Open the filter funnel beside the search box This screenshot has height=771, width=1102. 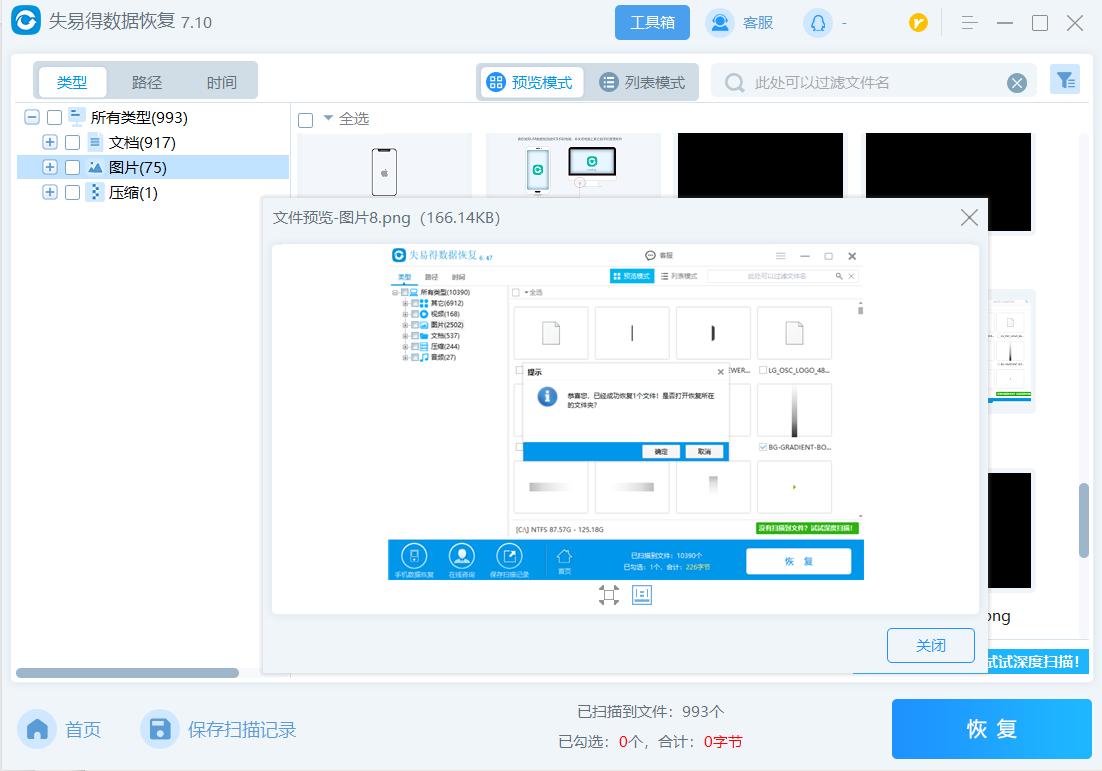point(1065,80)
